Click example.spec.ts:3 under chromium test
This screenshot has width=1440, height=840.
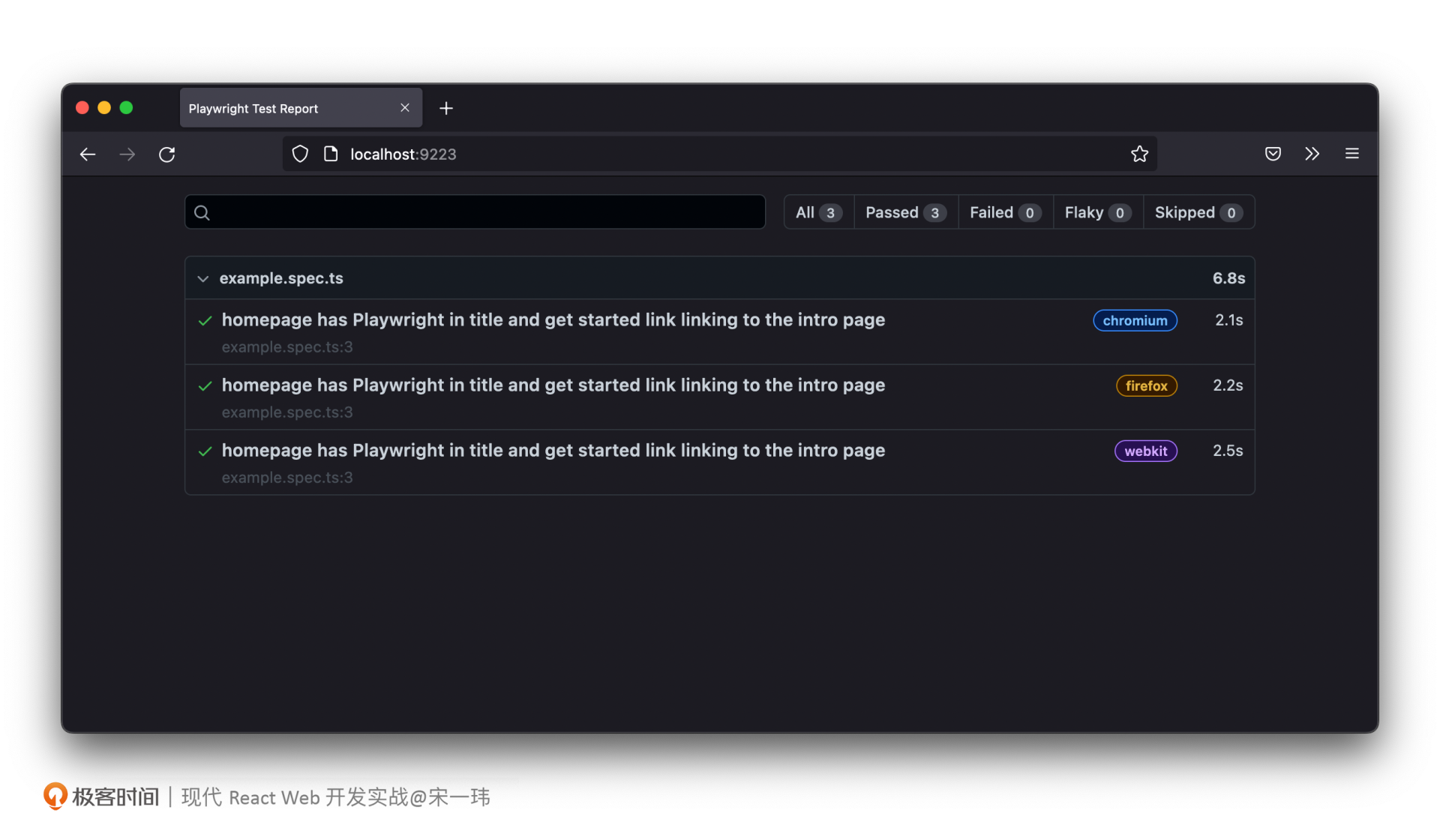tap(287, 347)
